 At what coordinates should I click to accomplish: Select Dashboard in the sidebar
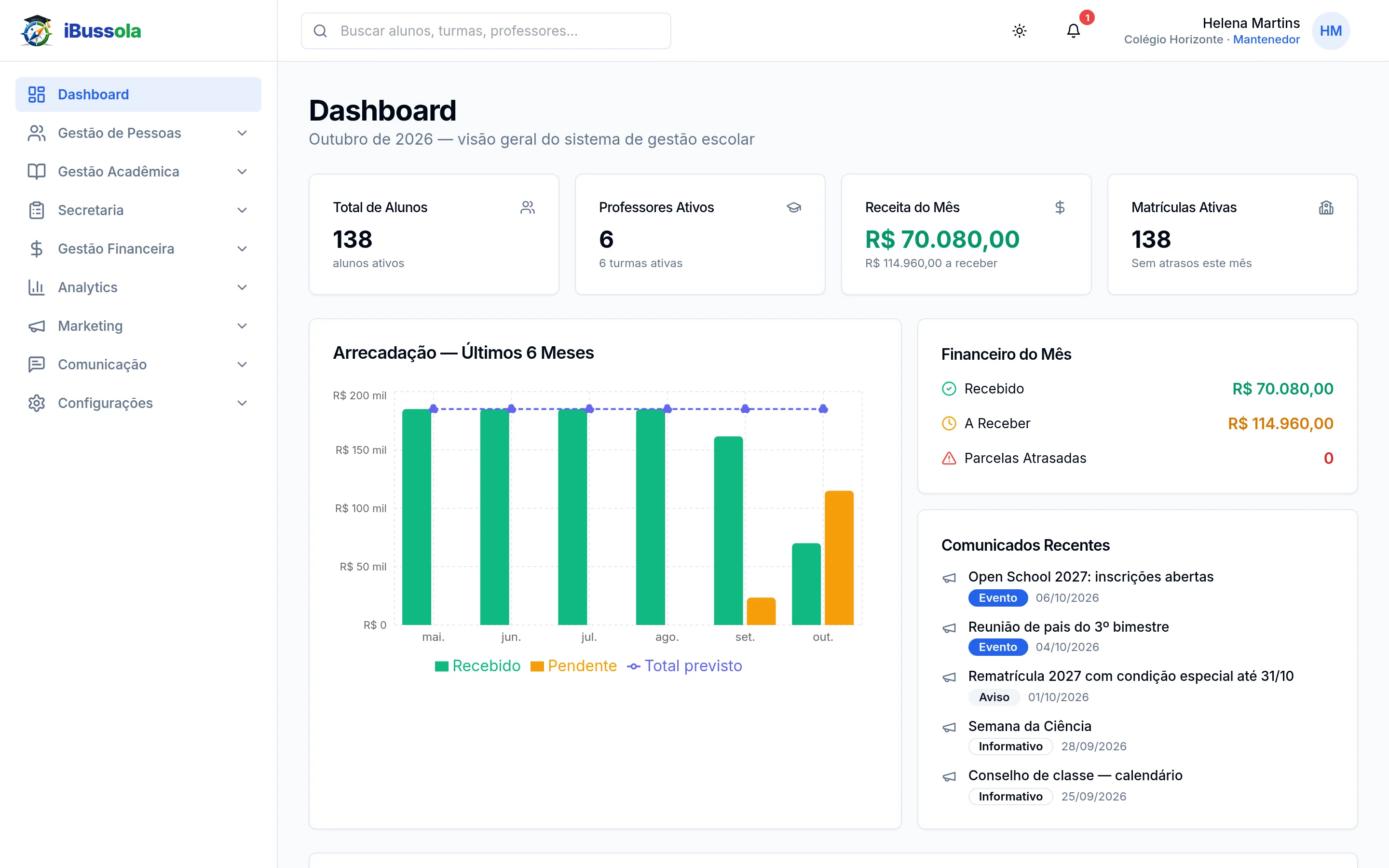pos(138,94)
